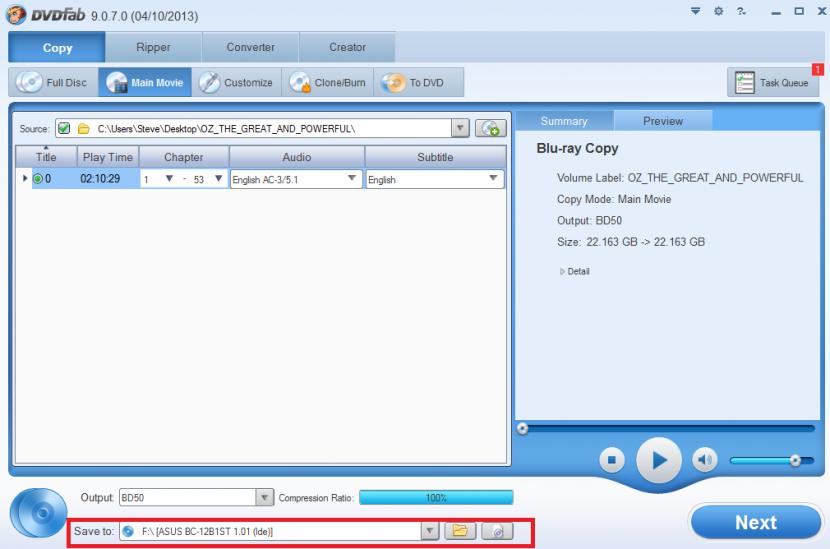The height and width of the screenshot is (549, 830).
Task: Open the Source path dropdown
Action: tap(460, 128)
